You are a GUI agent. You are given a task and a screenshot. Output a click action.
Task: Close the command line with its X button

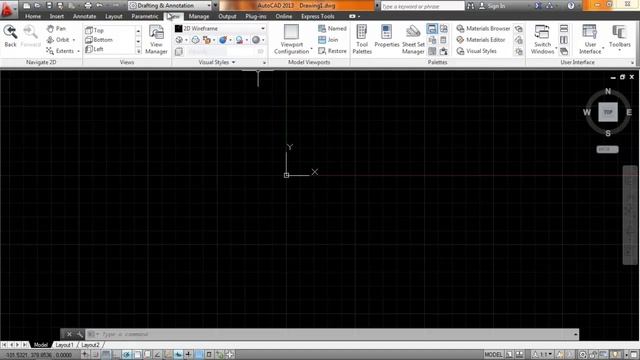(69, 334)
